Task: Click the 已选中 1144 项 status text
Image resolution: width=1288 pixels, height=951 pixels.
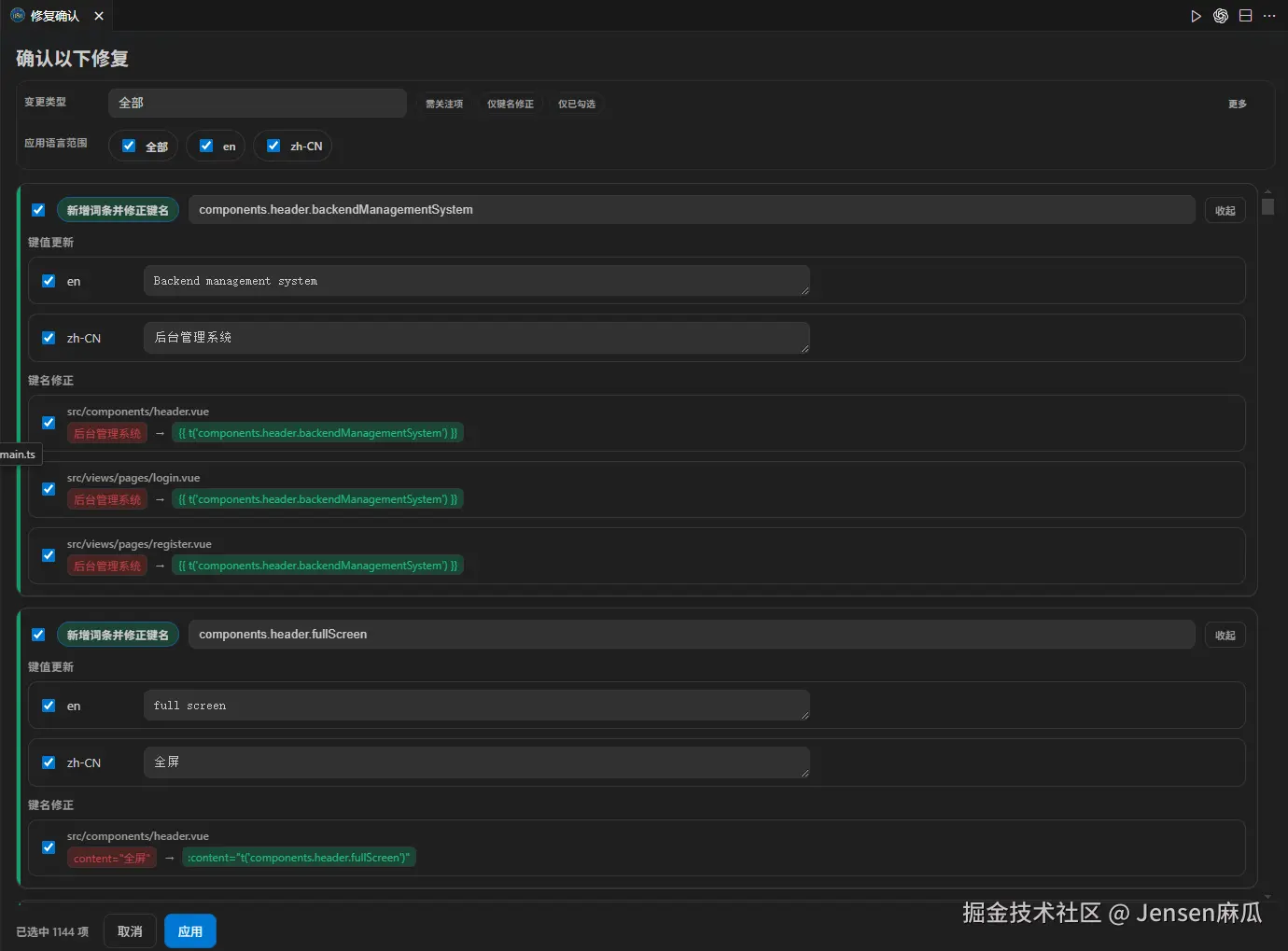Action: [x=52, y=931]
